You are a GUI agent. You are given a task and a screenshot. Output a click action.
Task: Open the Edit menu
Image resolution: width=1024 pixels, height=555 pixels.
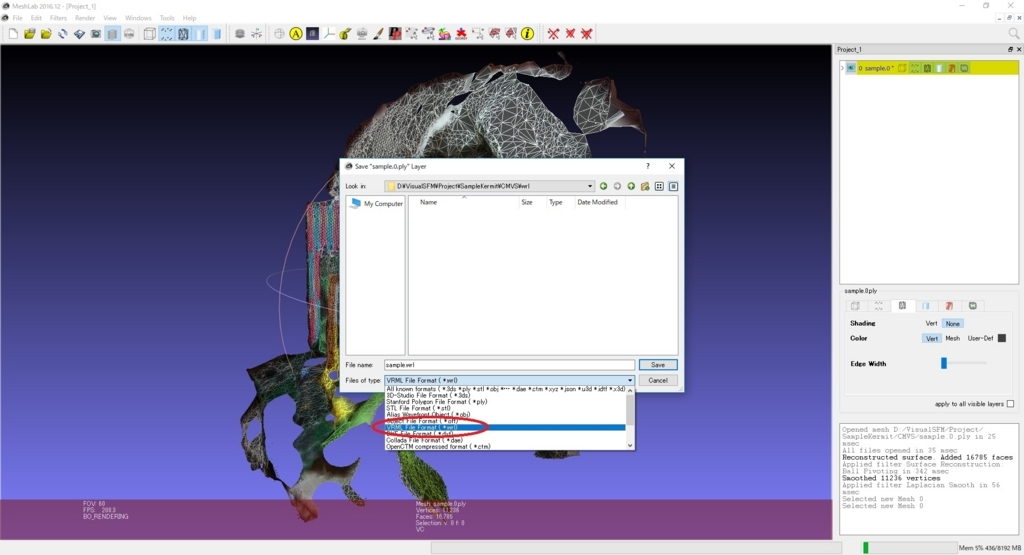(x=36, y=18)
